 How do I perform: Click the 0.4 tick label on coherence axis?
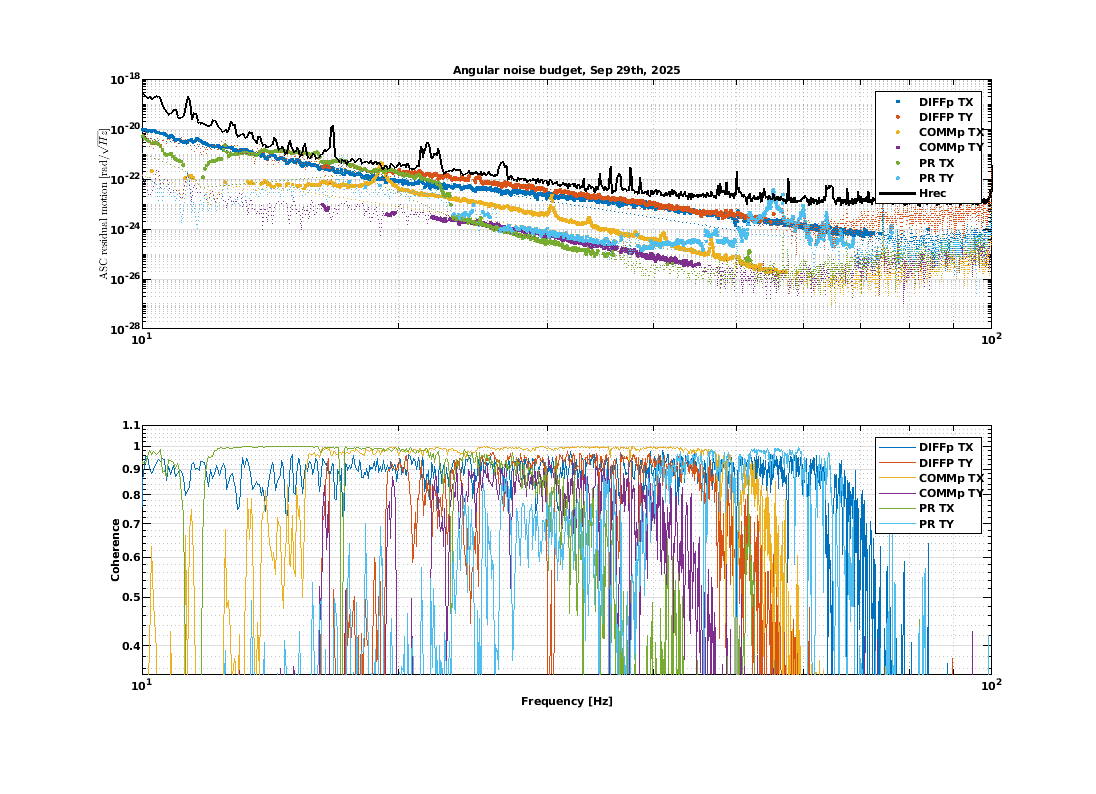(x=128, y=646)
